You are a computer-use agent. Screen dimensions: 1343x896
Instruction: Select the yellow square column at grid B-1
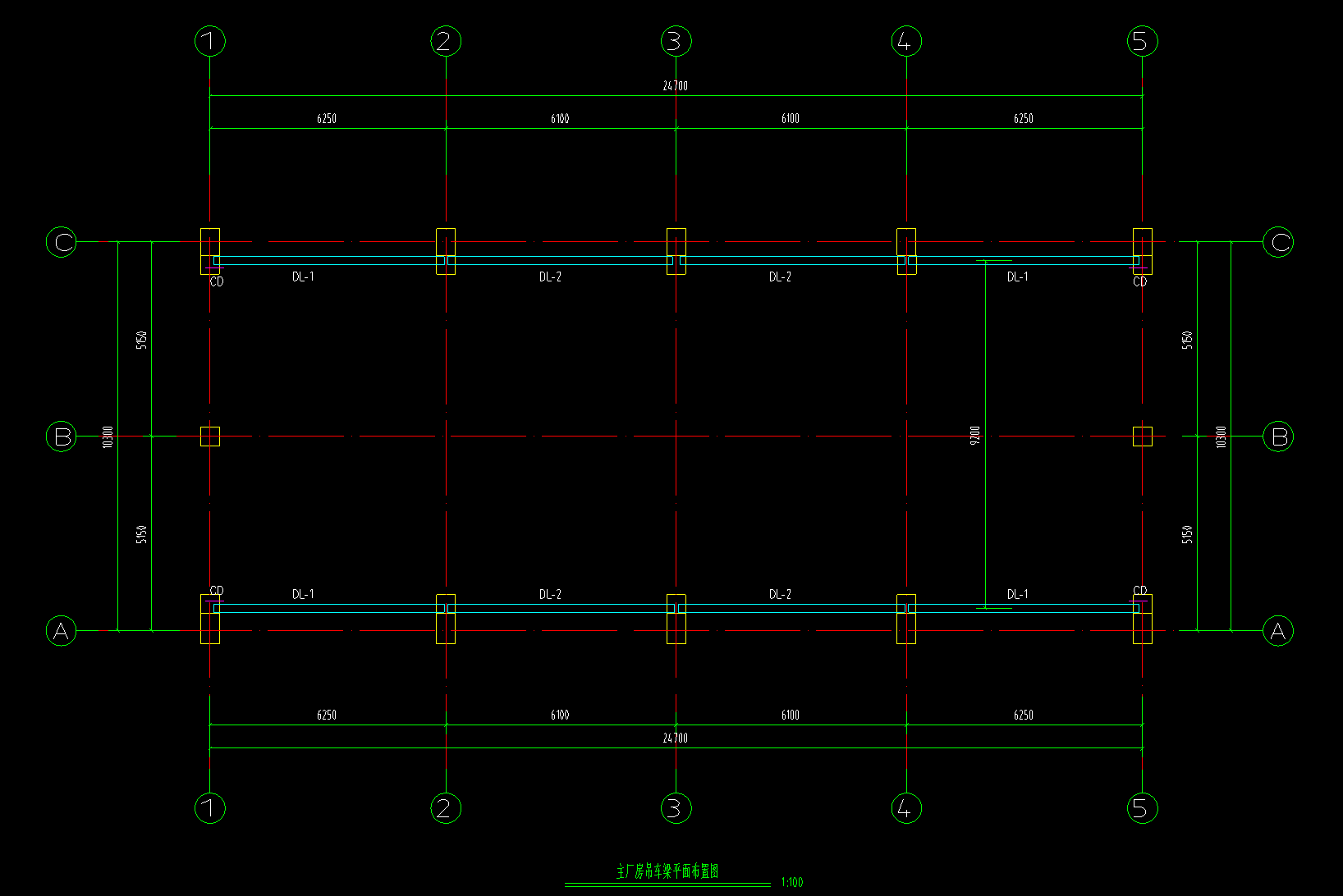coord(210,437)
